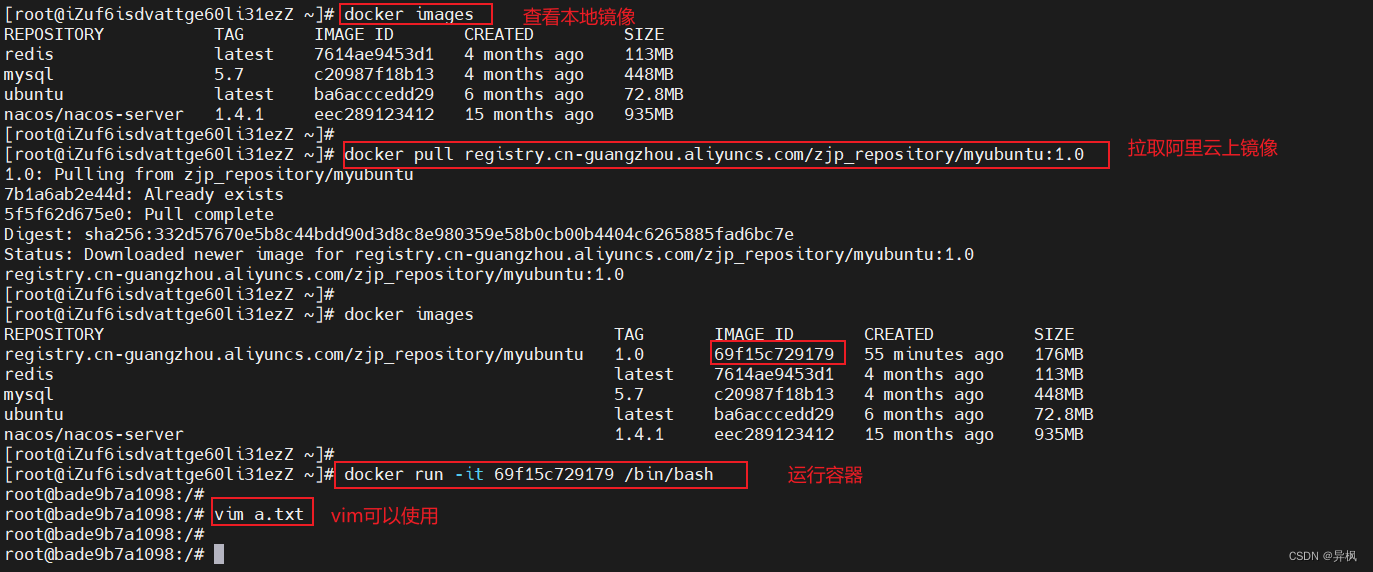Click the sha256 Digest line

tap(399, 234)
